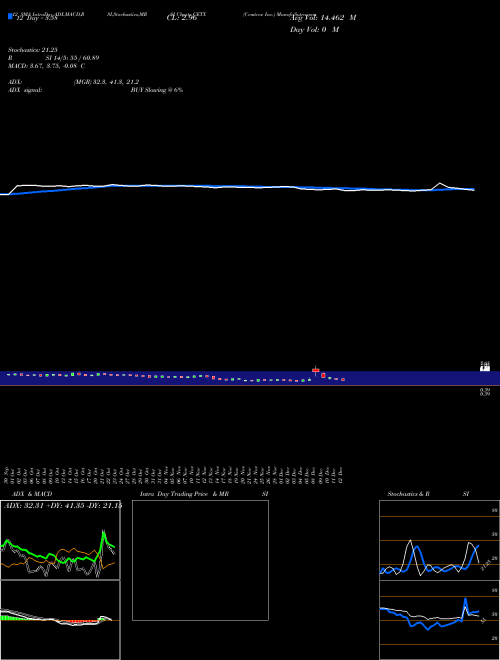The image size is (500, 660).
Task: Click the upper Stochastics oscillator chart
Action: pos(439,540)
